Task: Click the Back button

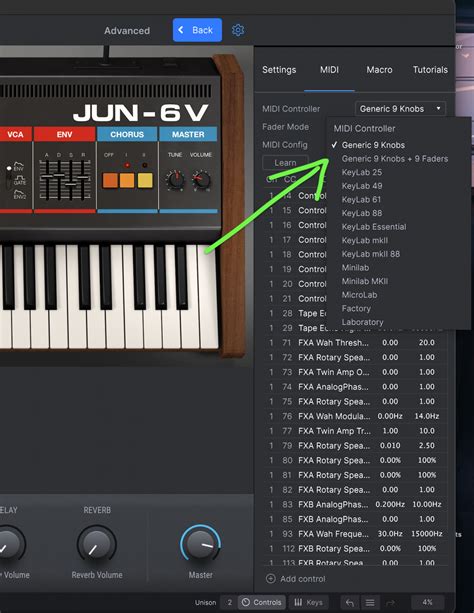Action: coord(197,30)
